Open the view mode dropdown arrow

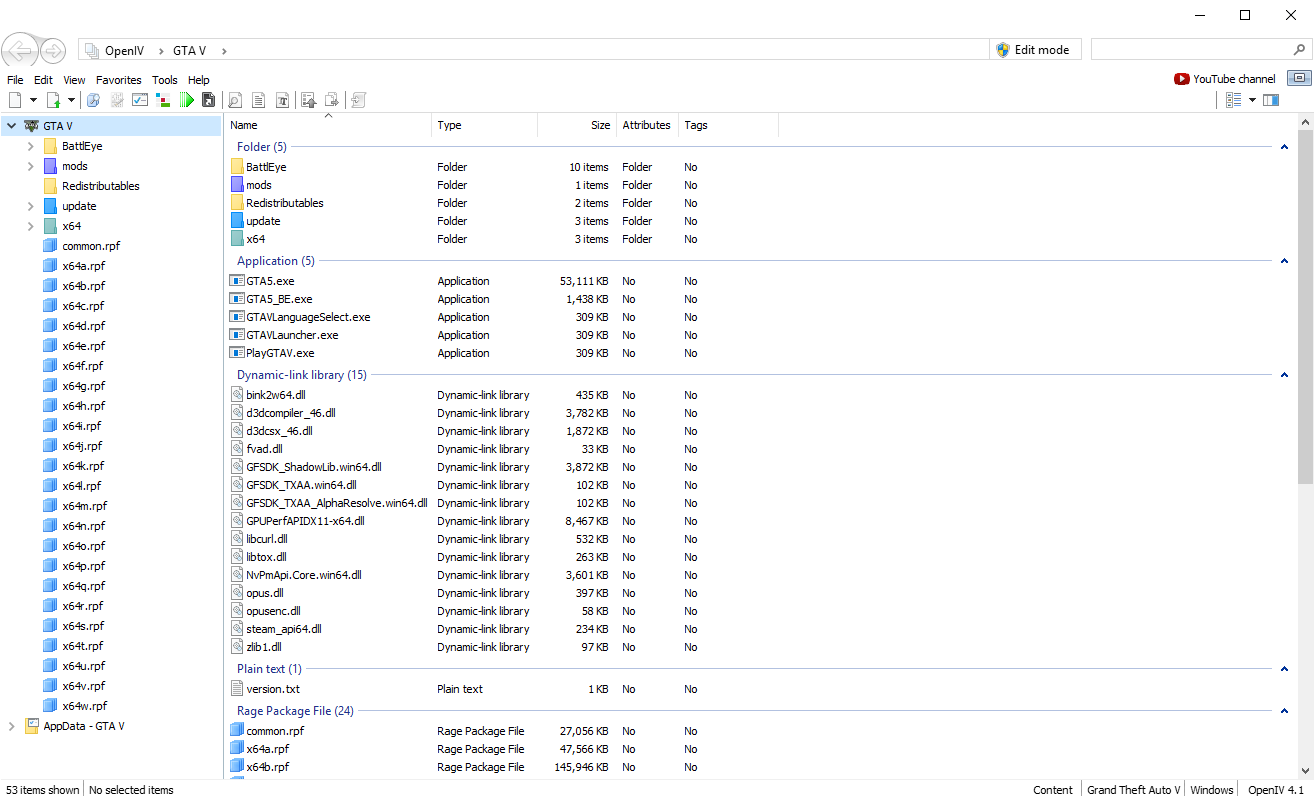1251,100
